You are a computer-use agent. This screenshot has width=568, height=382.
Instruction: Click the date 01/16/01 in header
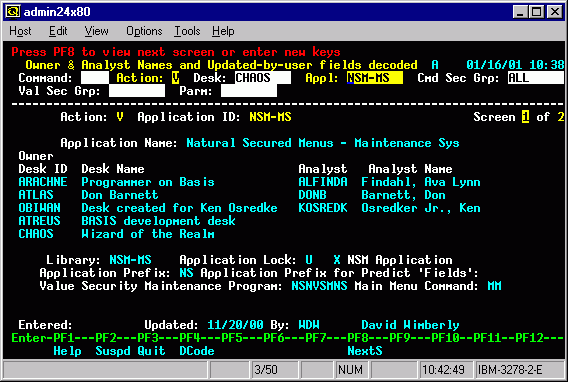pos(494,65)
